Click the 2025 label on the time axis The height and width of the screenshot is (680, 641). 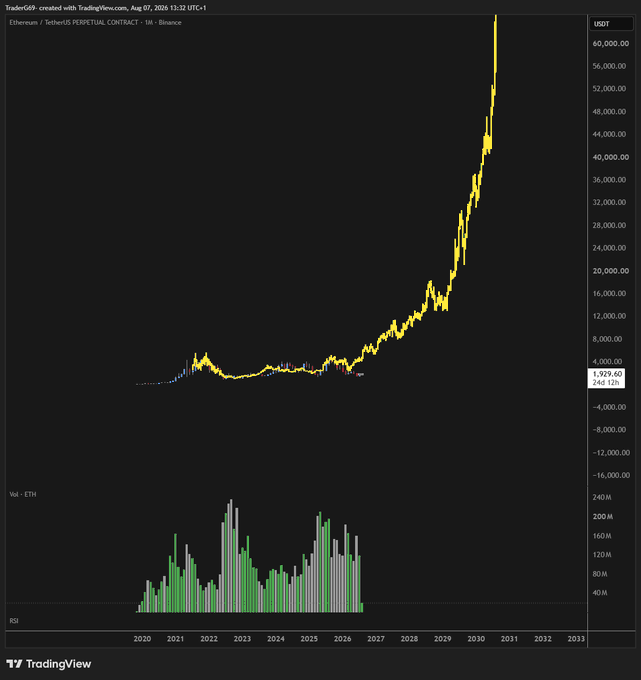click(309, 639)
